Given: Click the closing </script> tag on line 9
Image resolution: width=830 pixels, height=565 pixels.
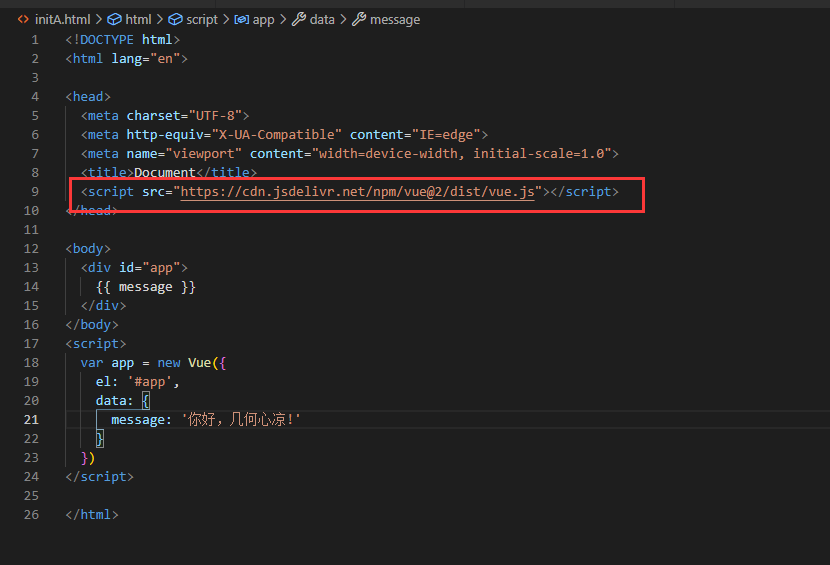Looking at the screenshot, I should (584, 192).
